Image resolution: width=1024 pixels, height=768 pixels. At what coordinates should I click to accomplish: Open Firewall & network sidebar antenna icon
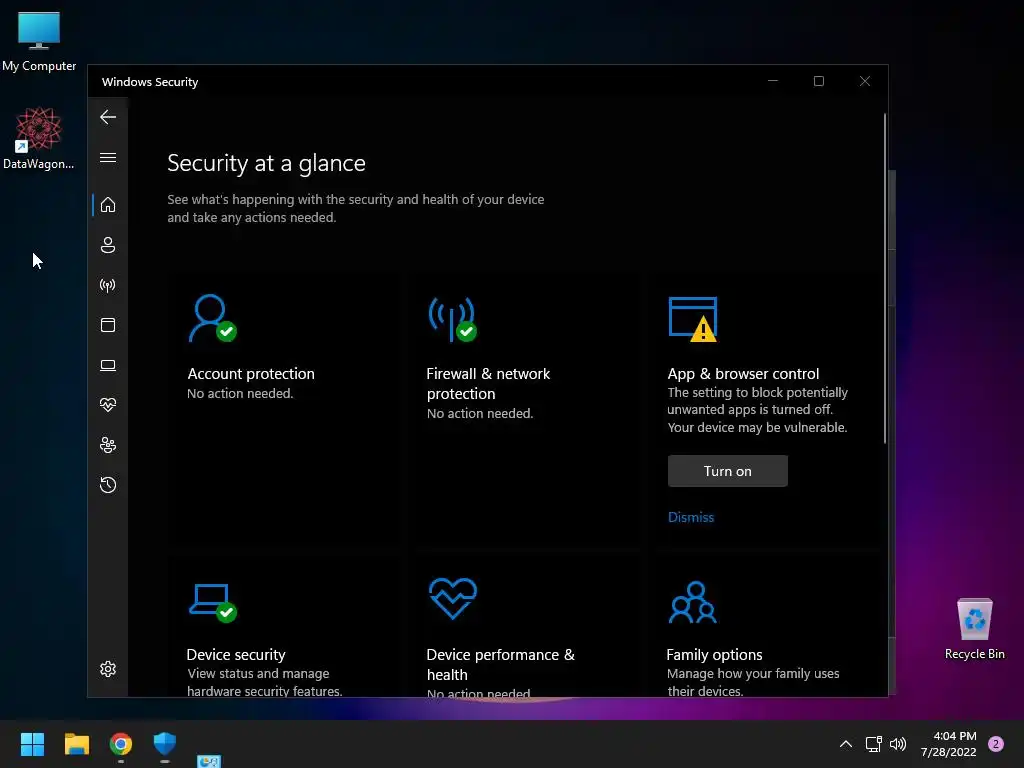coord(108,285)
